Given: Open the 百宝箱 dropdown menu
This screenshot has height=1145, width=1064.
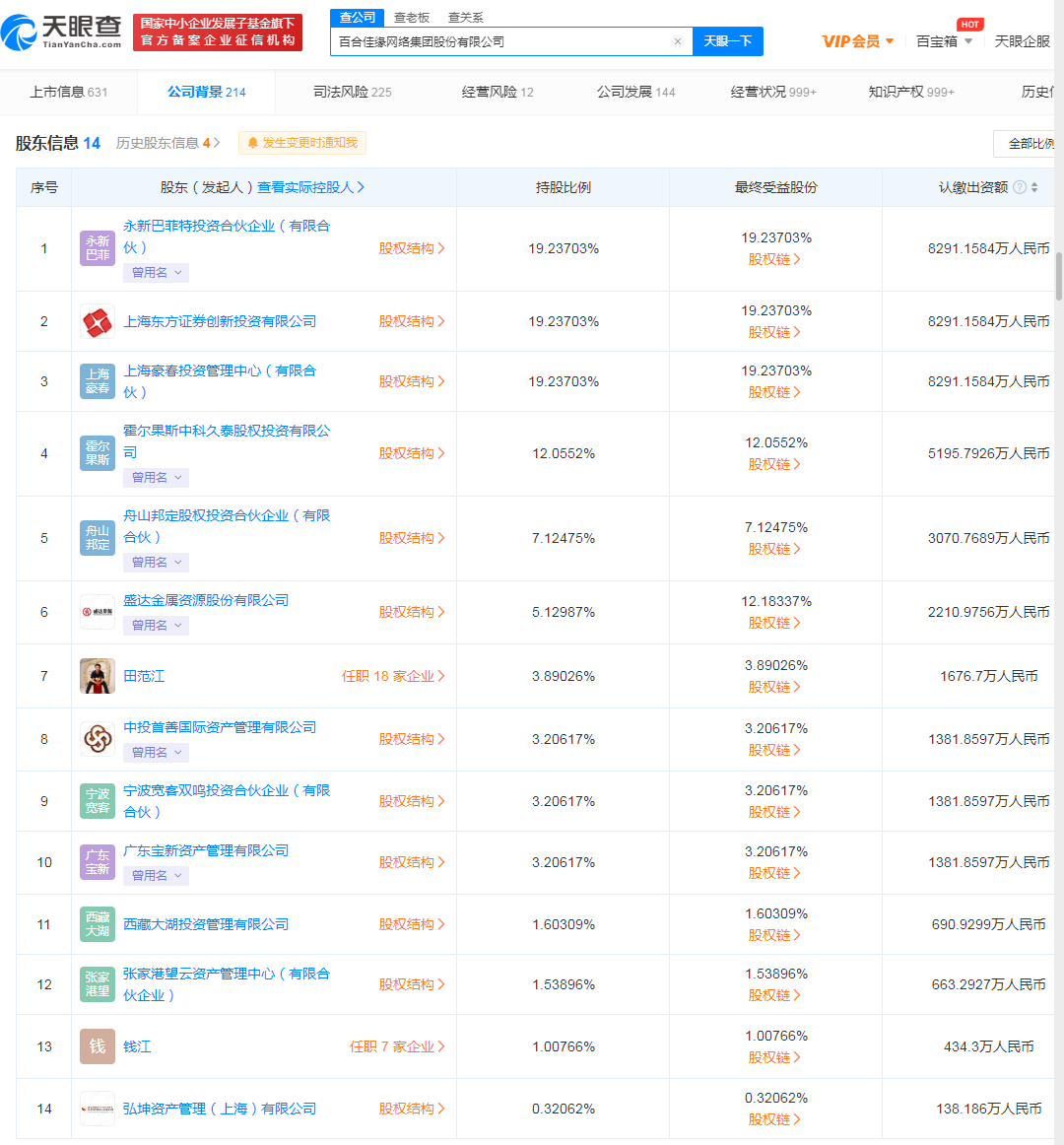Looking at the screenshot, I should tap(944, 41).
